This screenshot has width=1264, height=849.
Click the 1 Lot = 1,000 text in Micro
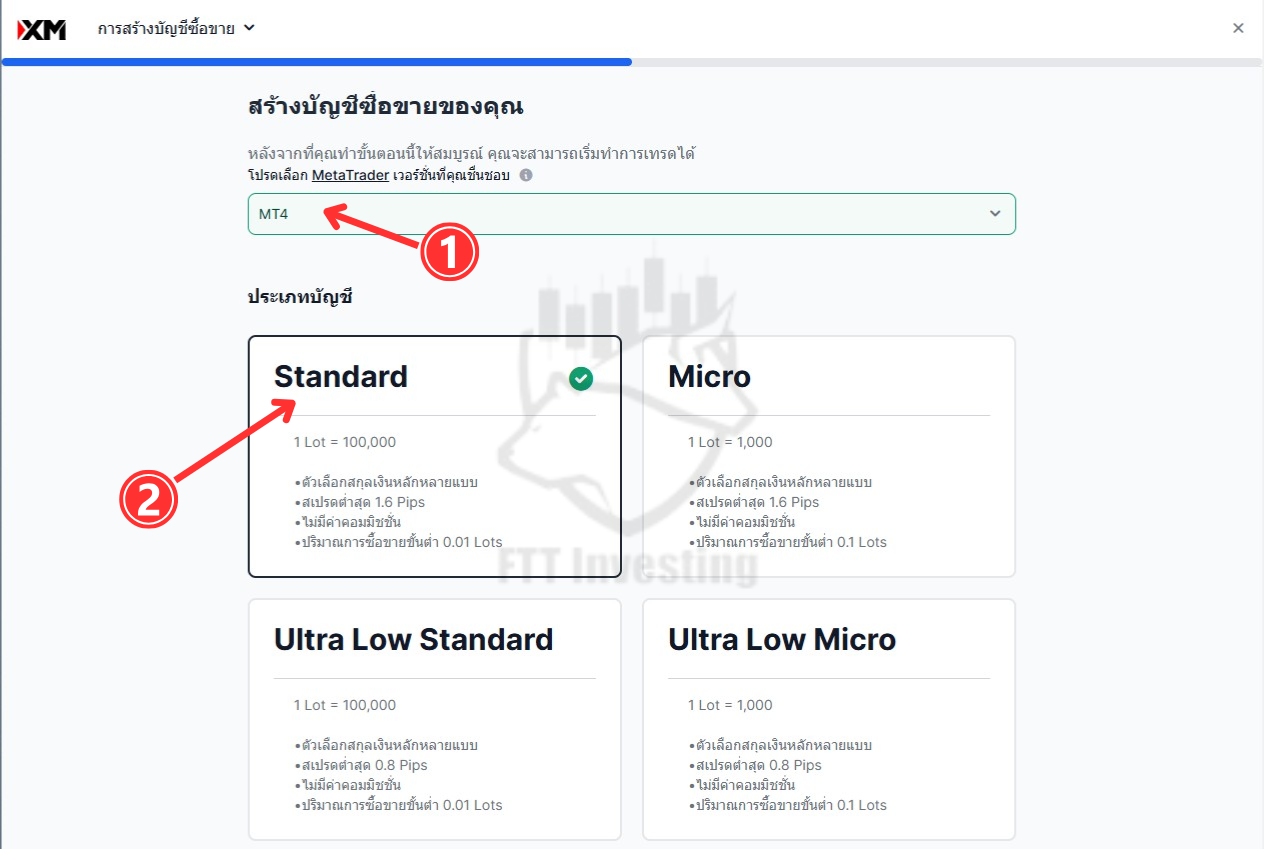[730, 442]
